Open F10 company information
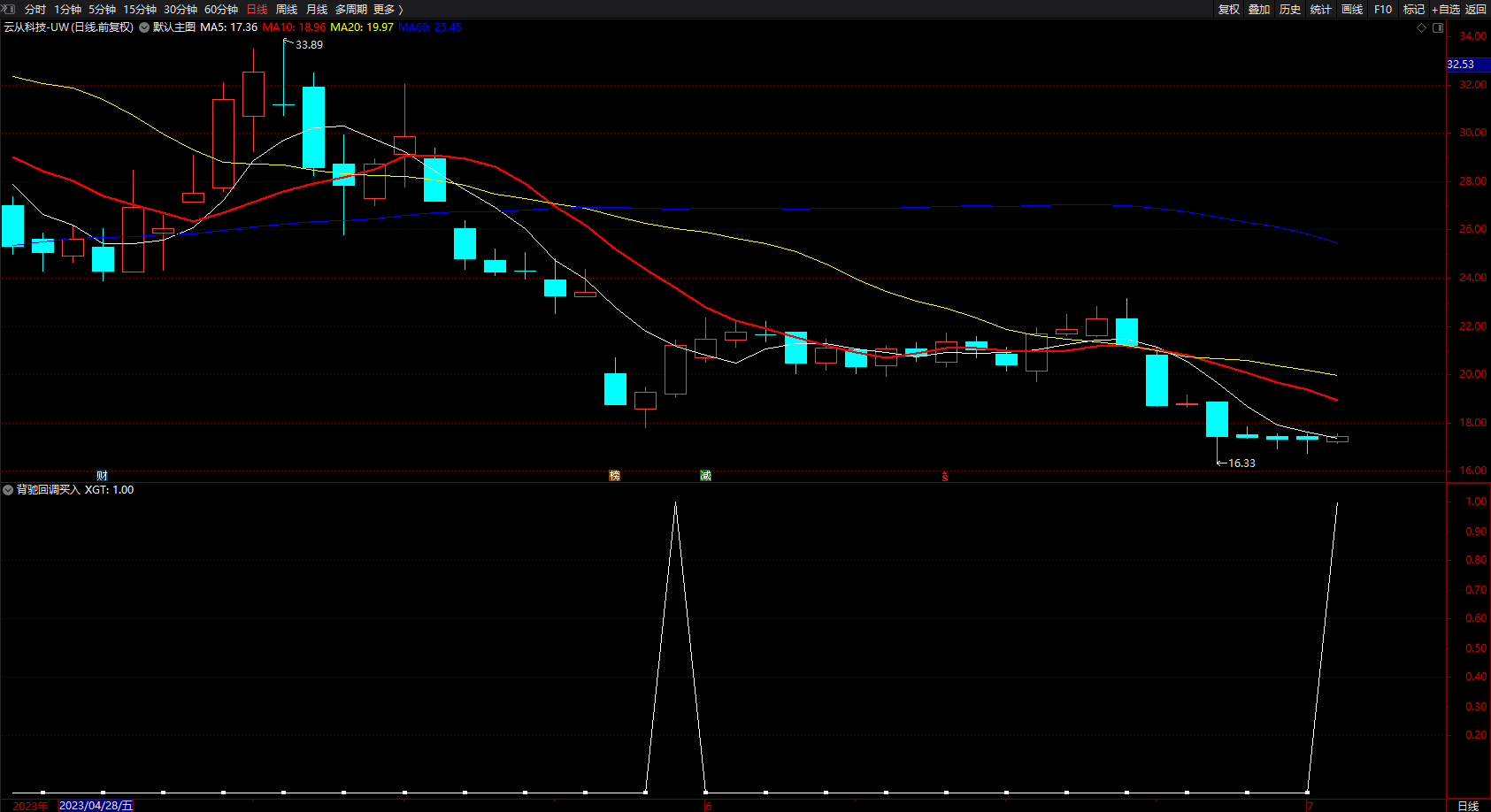Image resolution: width=1491 pixels, height=812 pixels. point(1382,9)
